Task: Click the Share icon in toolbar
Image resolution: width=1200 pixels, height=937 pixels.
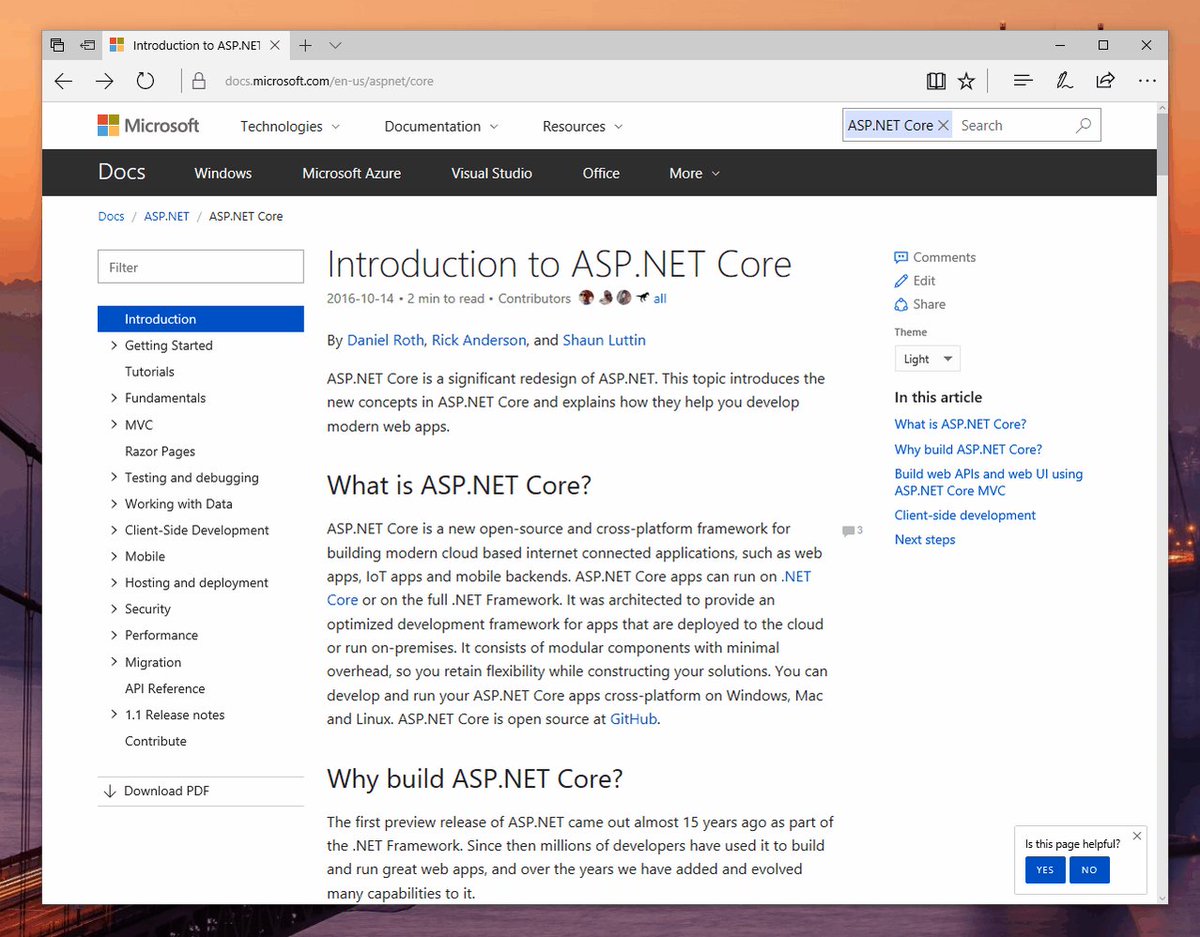Action: 1105,81
